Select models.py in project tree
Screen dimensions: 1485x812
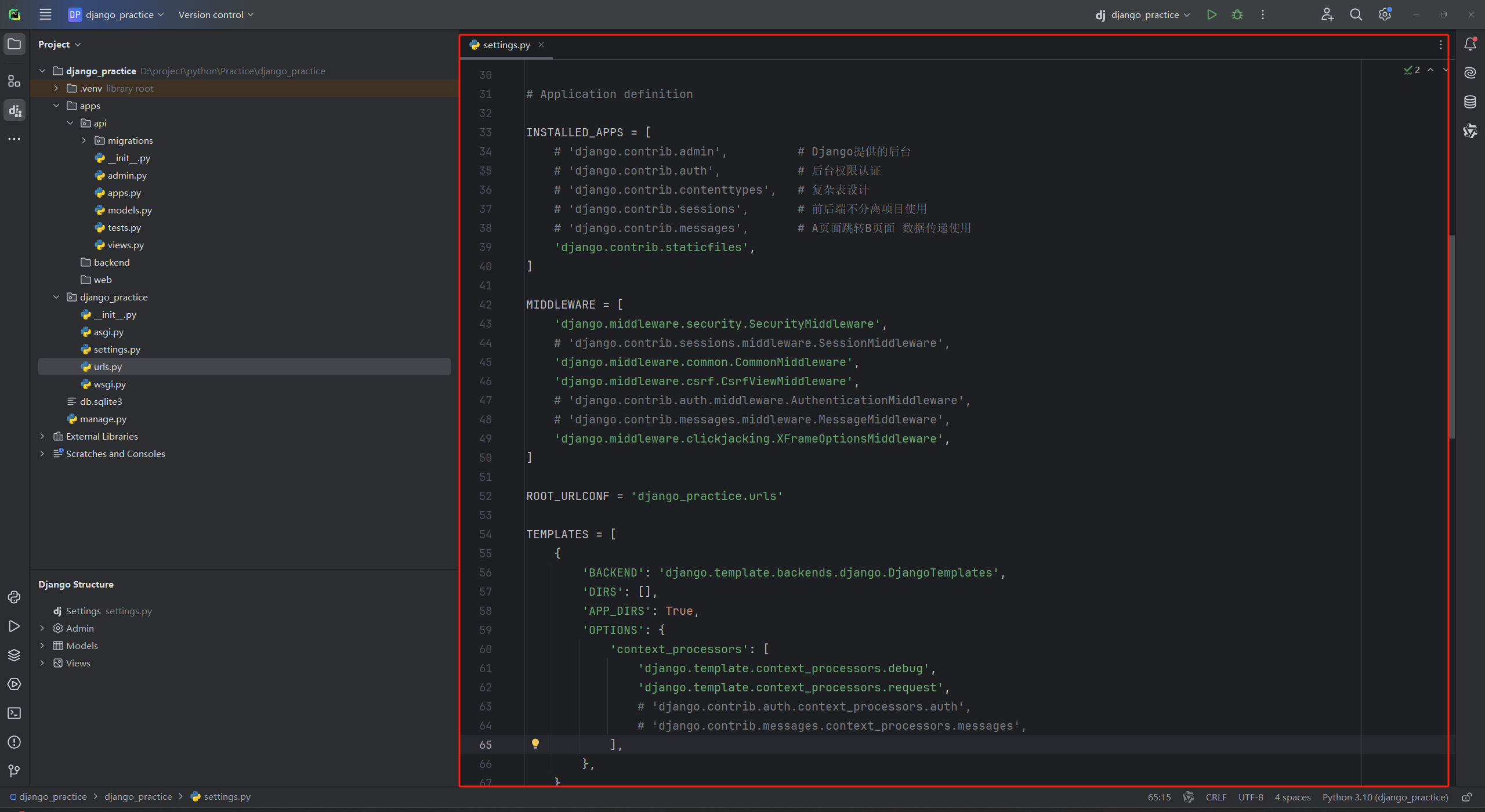point(129,210)
